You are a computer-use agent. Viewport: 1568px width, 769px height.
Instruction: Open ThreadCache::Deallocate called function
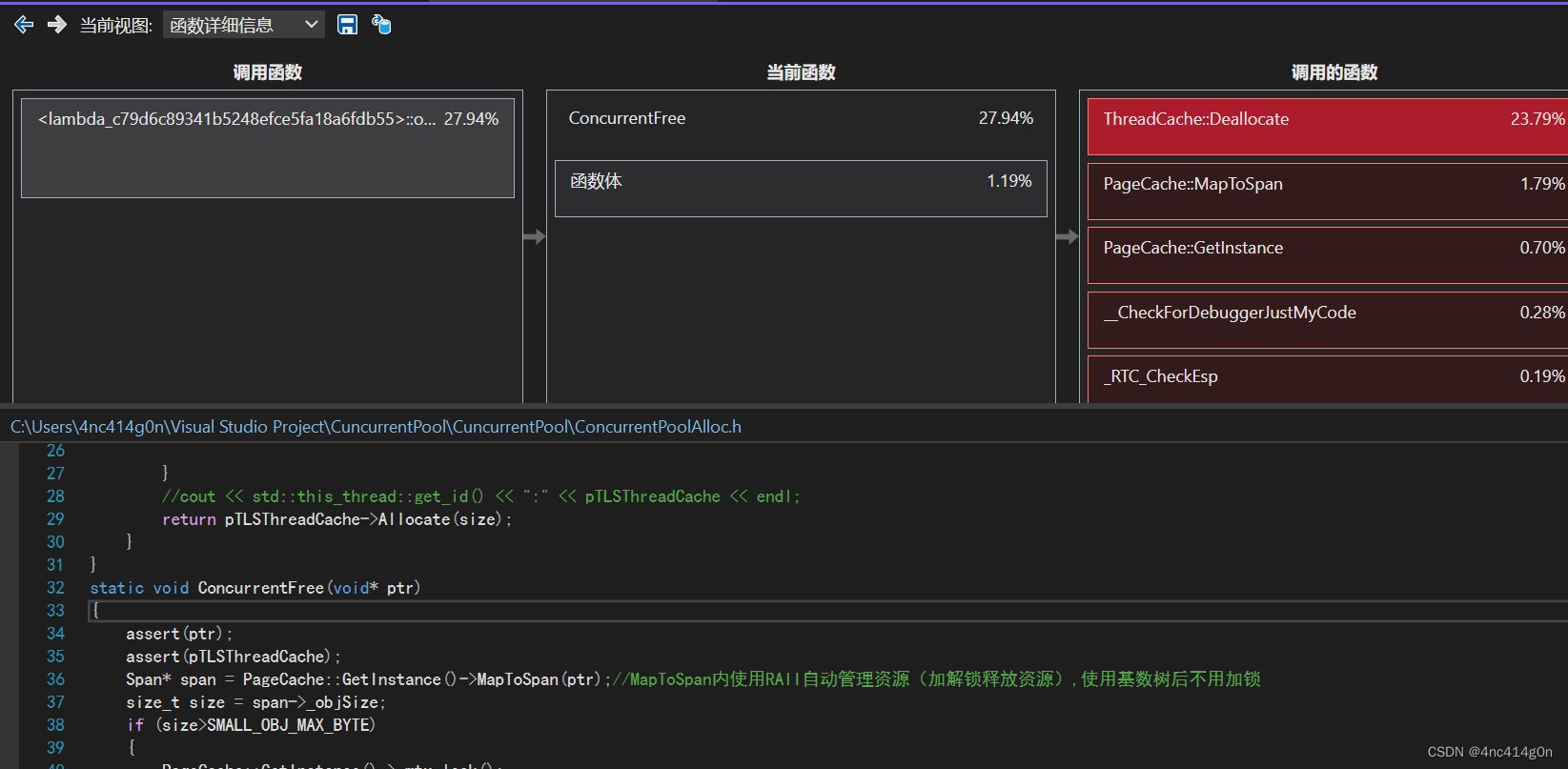click(x=1328, y=127)
